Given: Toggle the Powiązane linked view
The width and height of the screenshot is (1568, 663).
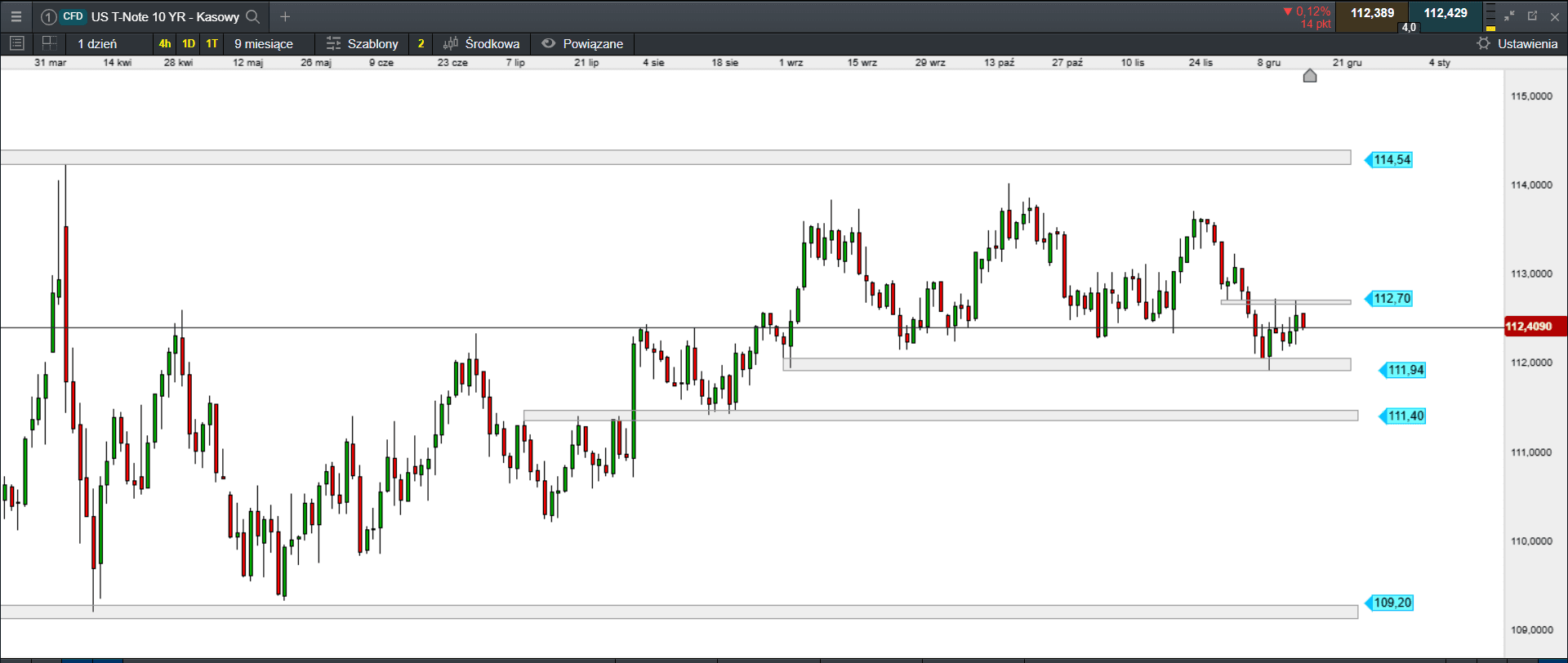Looking at the screenshot, I should 582,43.
